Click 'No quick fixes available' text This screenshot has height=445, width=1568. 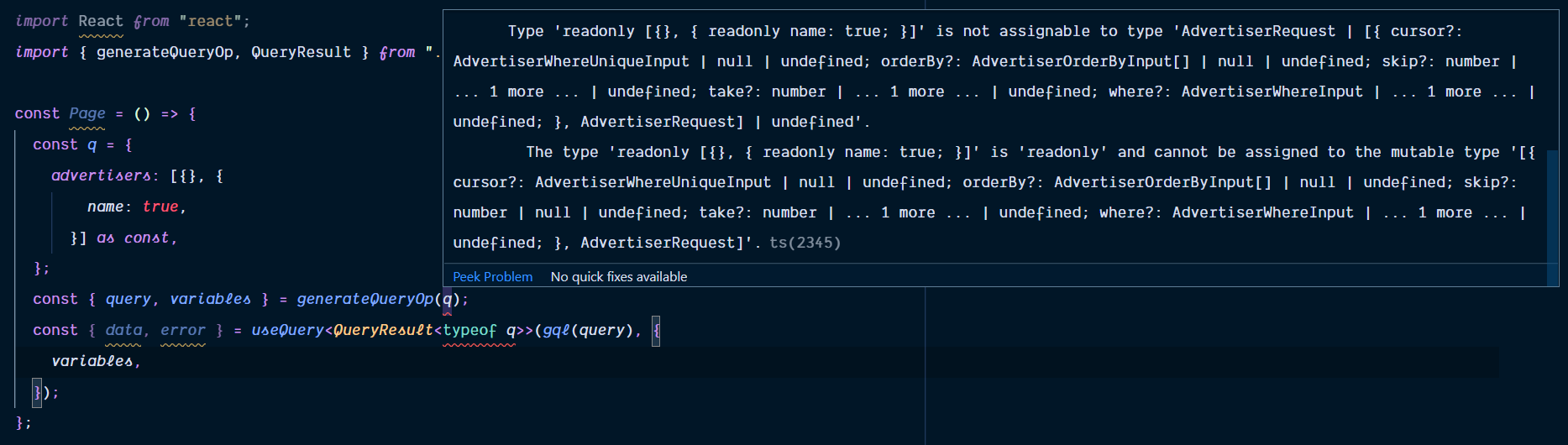tap(618, 276)
